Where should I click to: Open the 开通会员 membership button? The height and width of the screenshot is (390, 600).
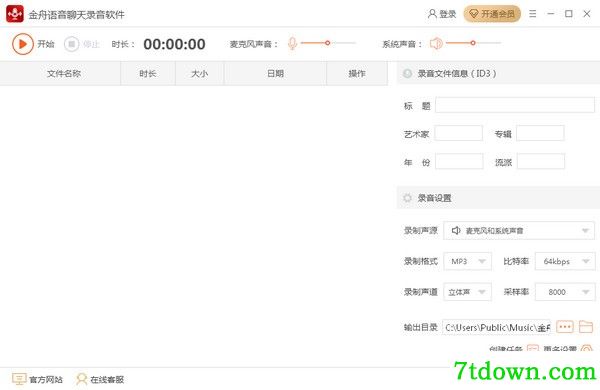(x=492, y=14)
